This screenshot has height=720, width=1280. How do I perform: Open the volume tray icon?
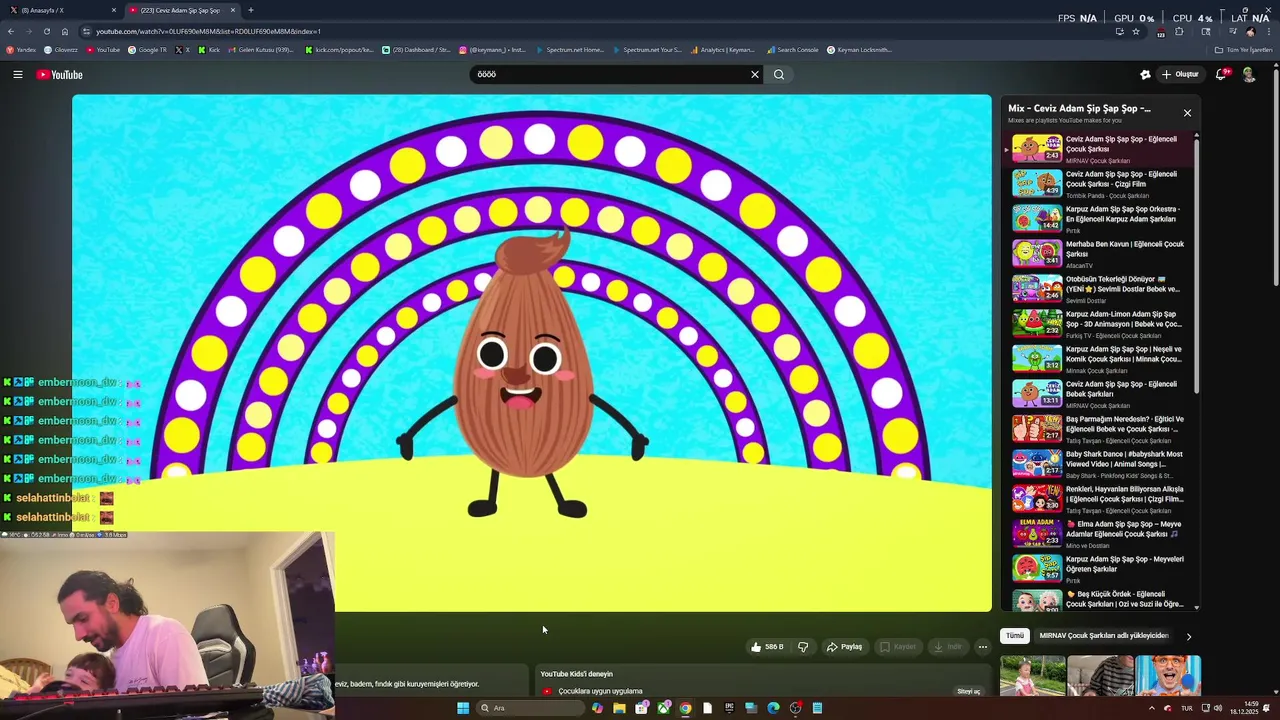[x=1218, y=708]
